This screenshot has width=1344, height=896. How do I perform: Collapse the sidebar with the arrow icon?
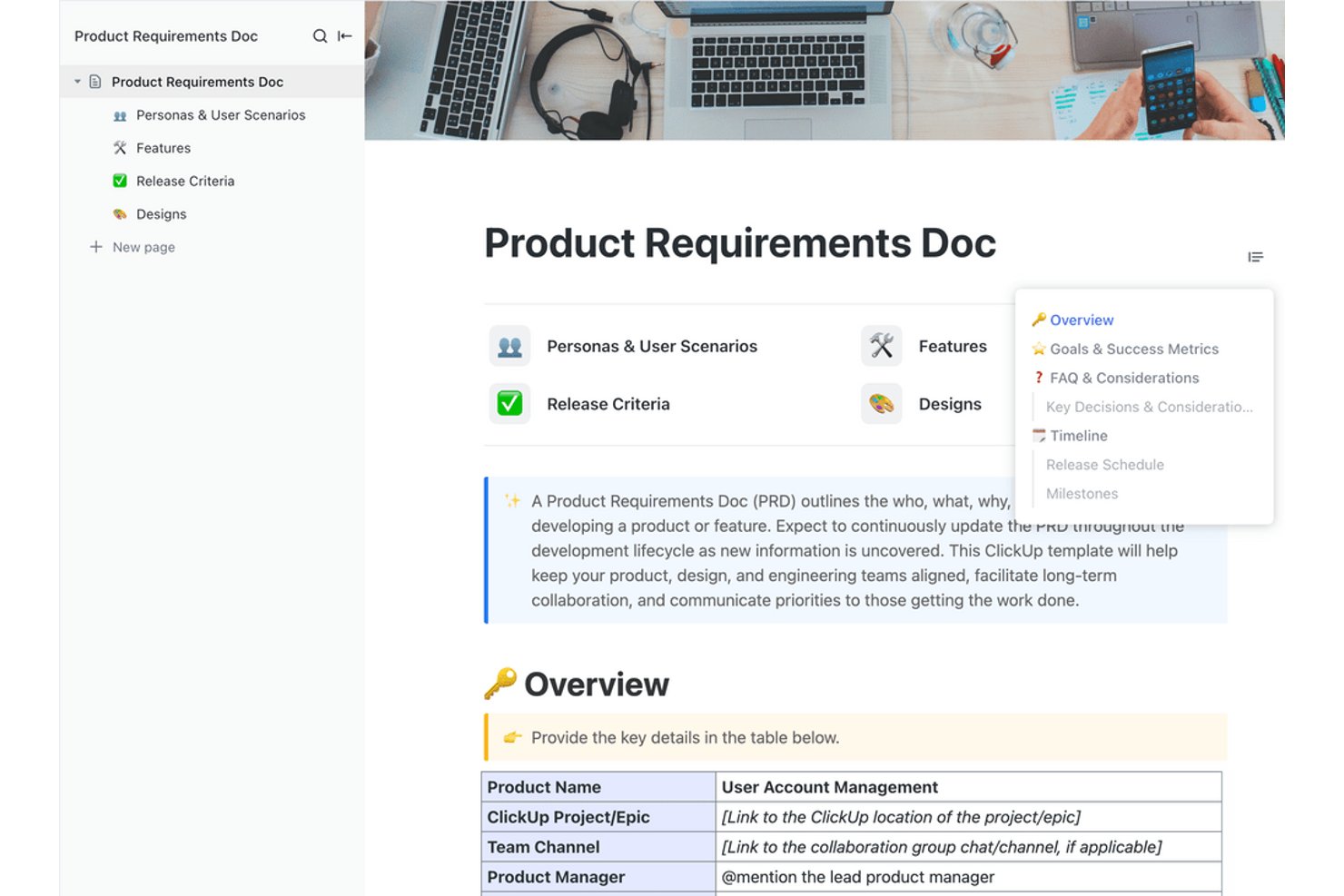pos(345,36)
